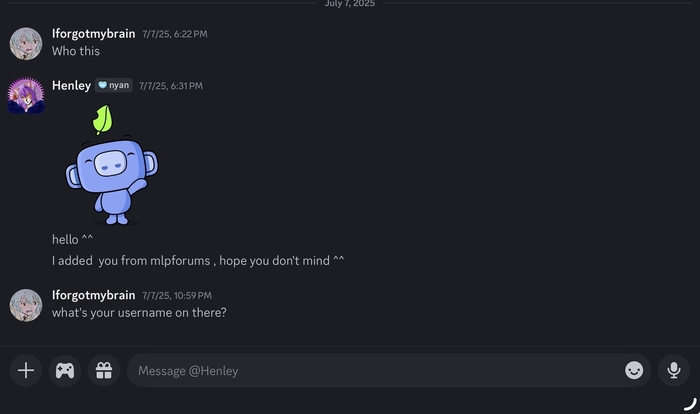Open the gift Nitro button
Image resolution: width=700 pixels, height=414 pixels.
(104, 370)
